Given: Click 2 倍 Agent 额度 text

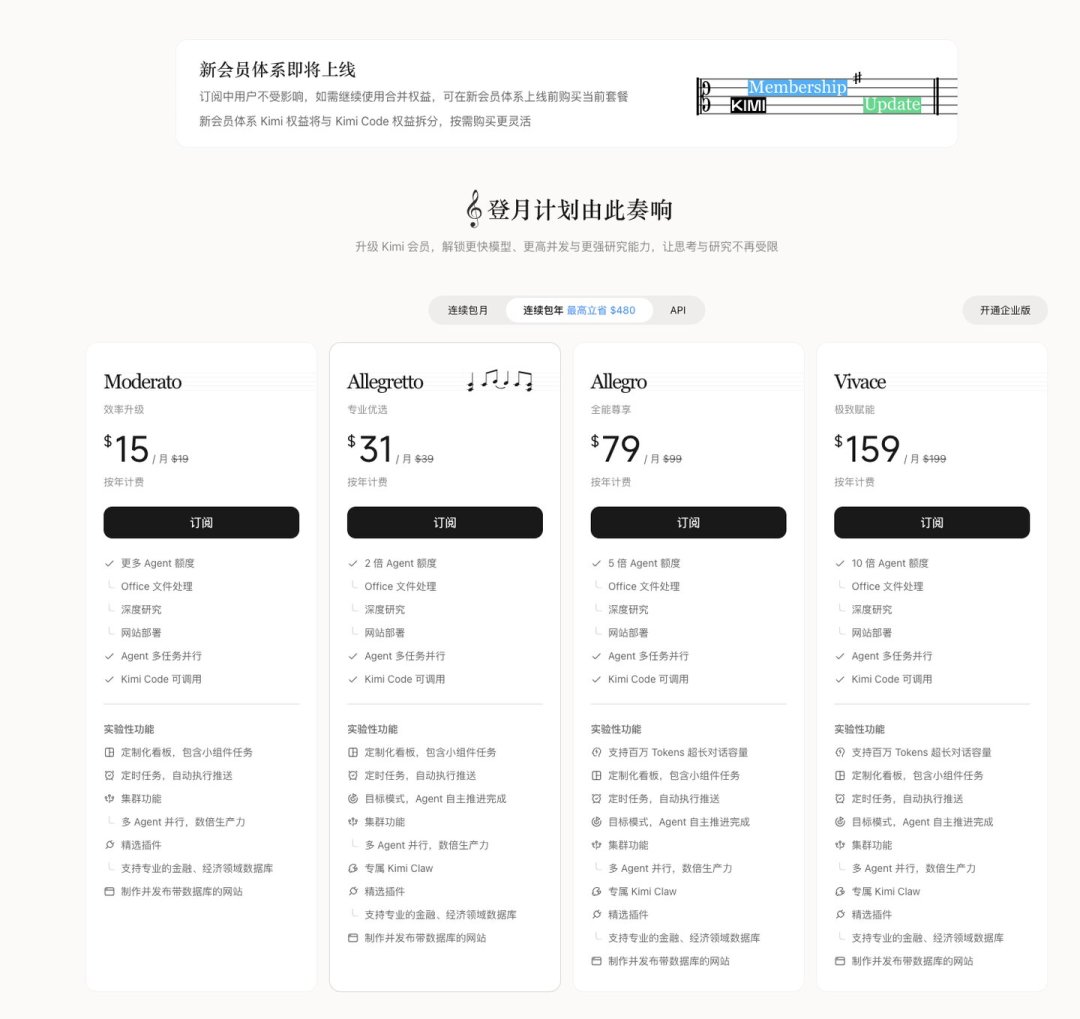Looking at the screenshot, I should coord(400,563).
